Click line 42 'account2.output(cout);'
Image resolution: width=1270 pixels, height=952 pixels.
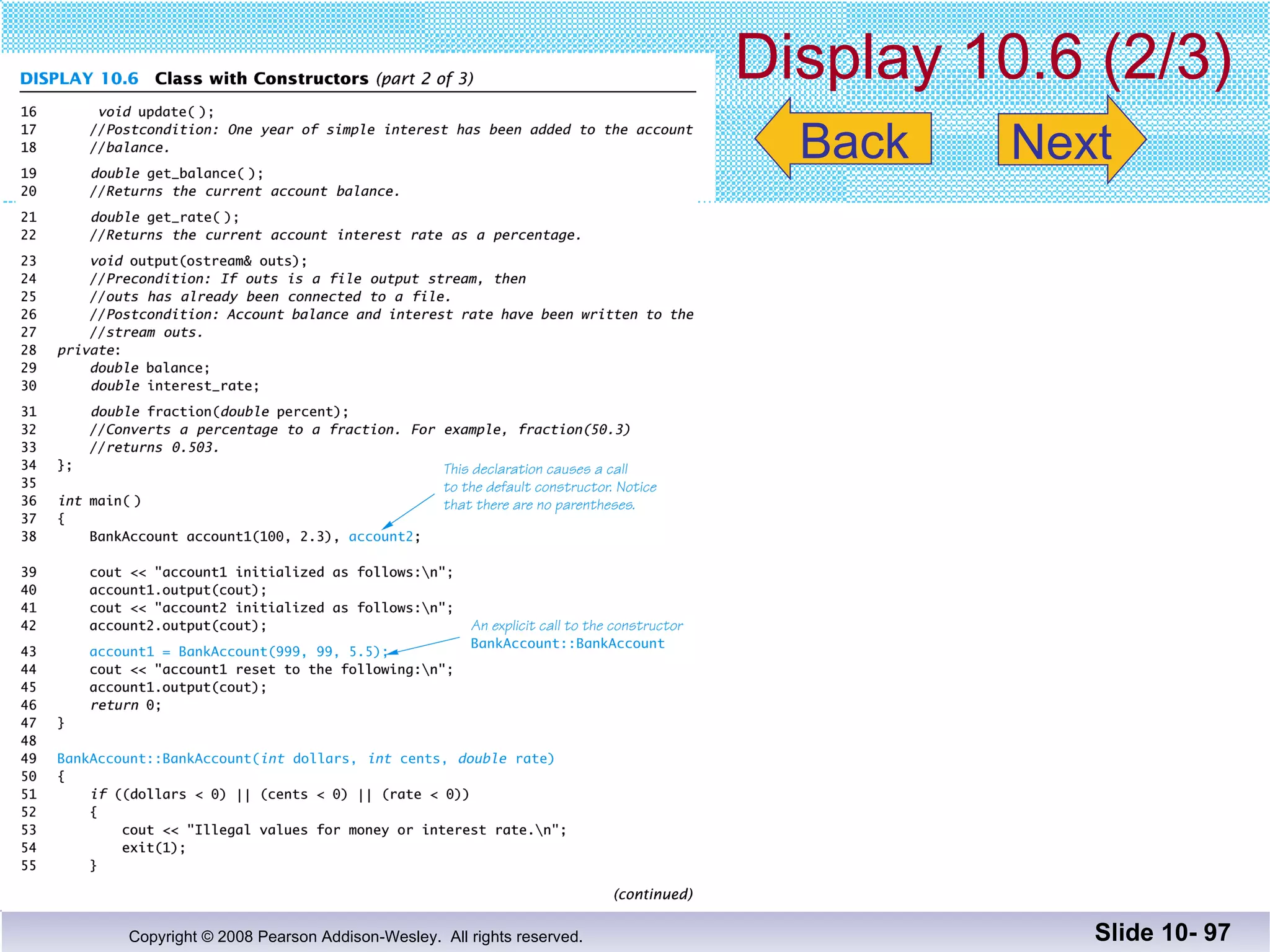(178, 626)
